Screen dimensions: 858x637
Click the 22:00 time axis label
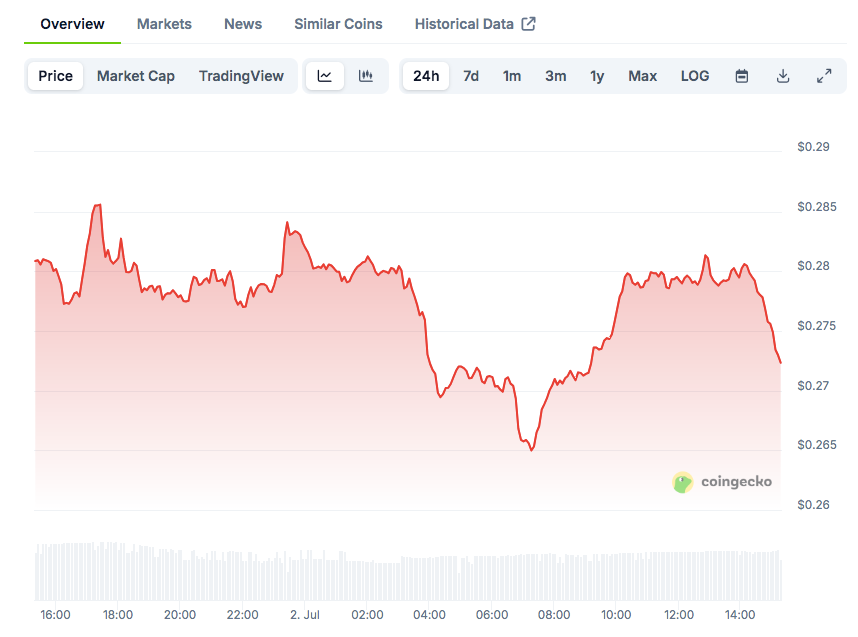(242, 615)
